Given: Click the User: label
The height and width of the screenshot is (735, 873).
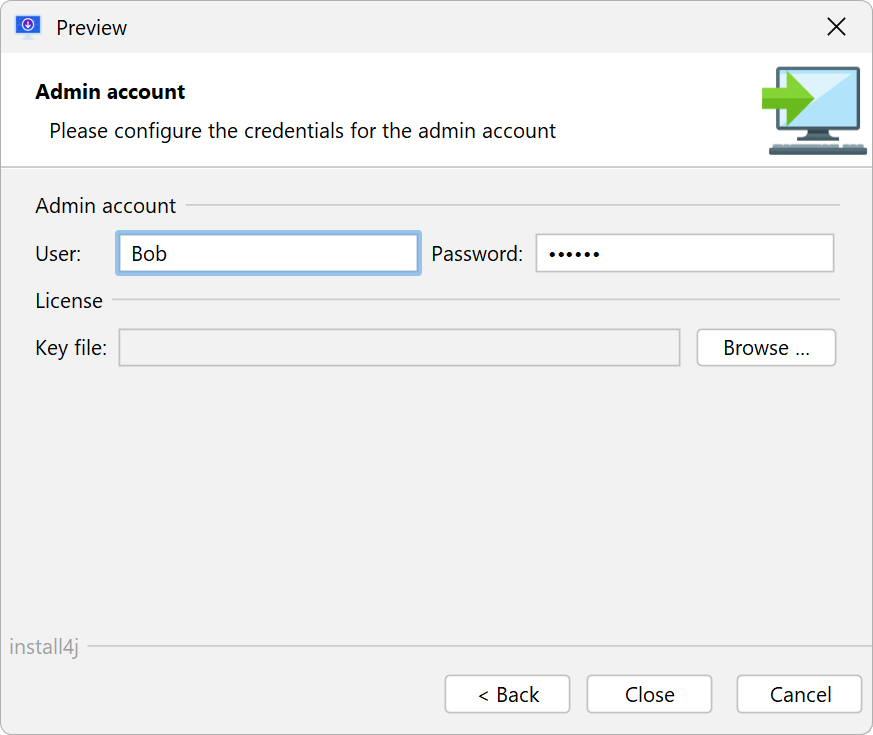Looking at the screenshot, I should [x=58, y=254].
